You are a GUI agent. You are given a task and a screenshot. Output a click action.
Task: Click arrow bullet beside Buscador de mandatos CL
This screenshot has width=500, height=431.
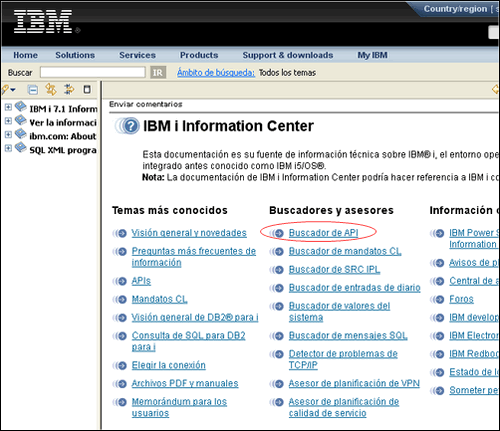pyautogui.click(x=277, y=252)
